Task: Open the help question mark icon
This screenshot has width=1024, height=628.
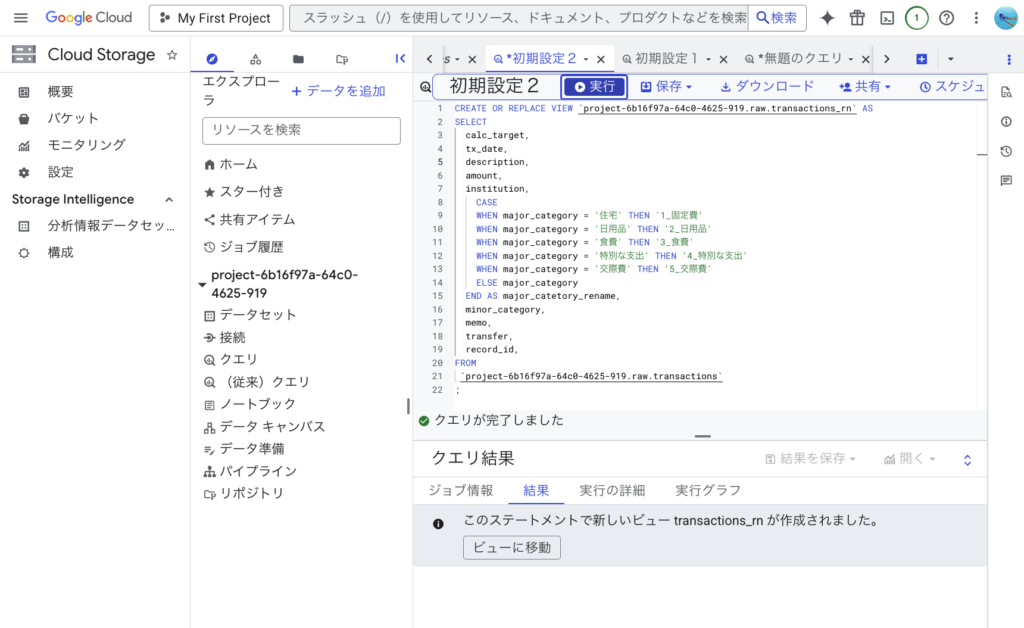Action: 946,18
